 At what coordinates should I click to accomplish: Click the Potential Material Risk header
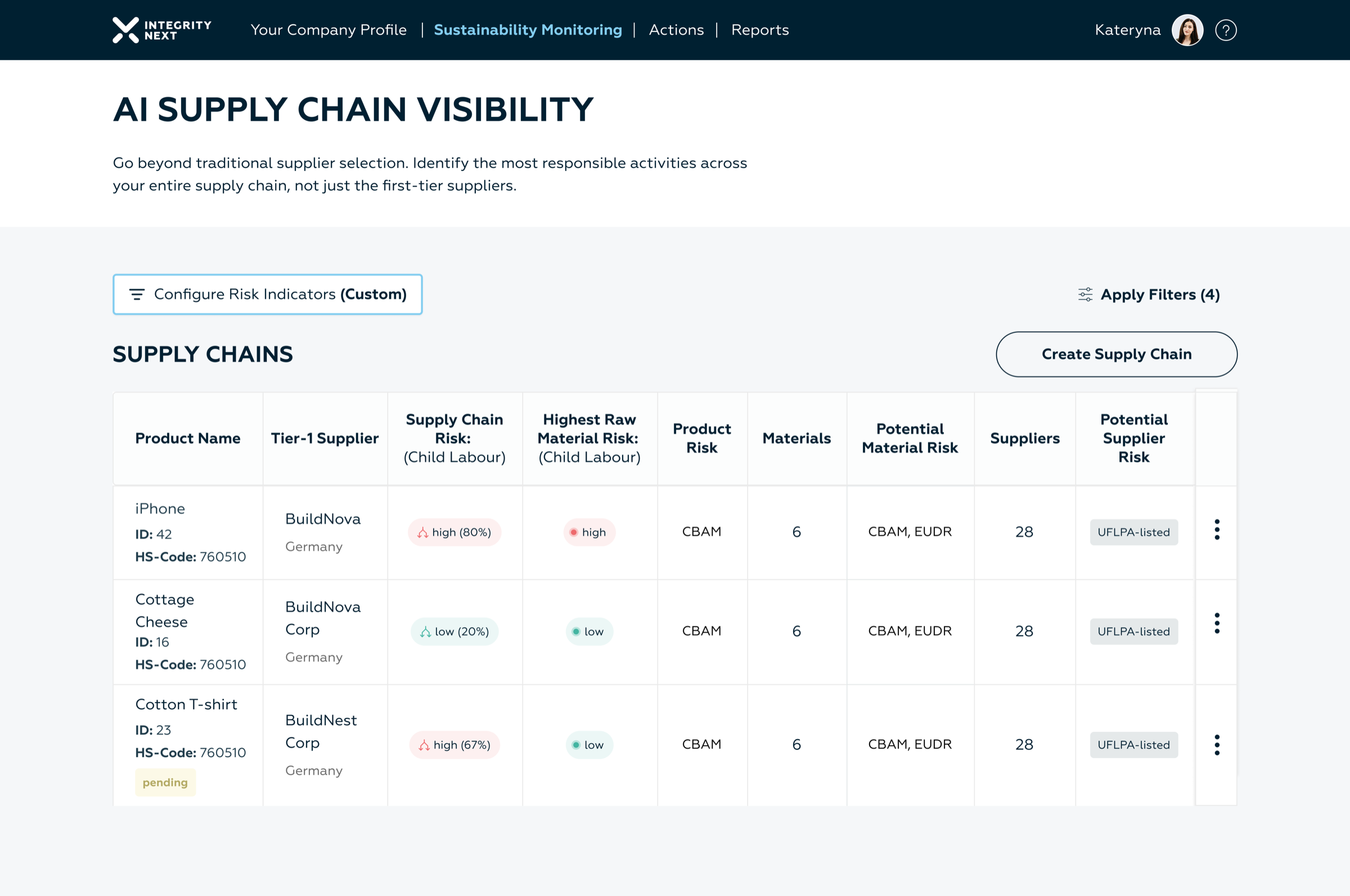point(910,438)
